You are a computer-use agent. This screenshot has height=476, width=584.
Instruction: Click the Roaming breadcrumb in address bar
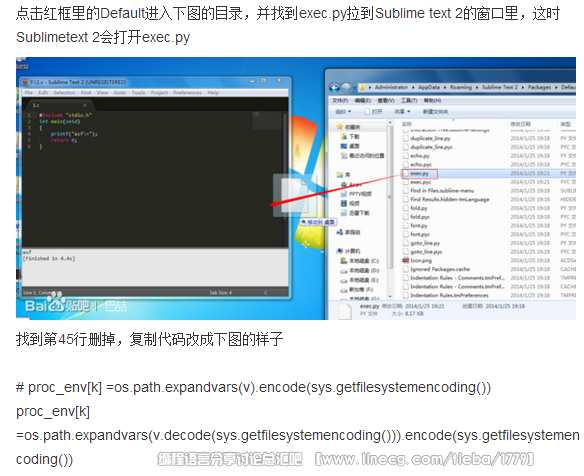pos(460,87)
